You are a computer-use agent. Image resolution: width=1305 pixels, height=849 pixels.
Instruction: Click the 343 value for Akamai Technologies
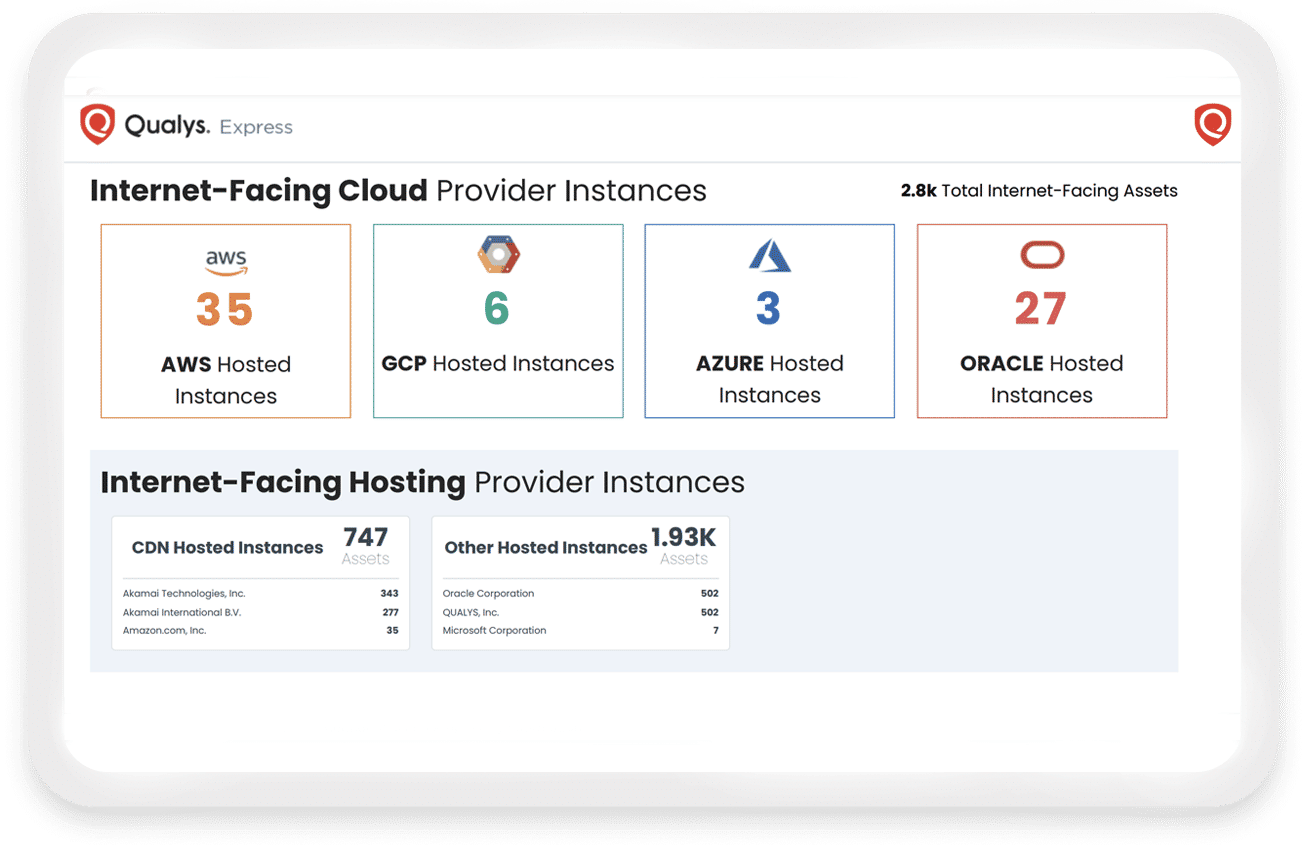390,594
